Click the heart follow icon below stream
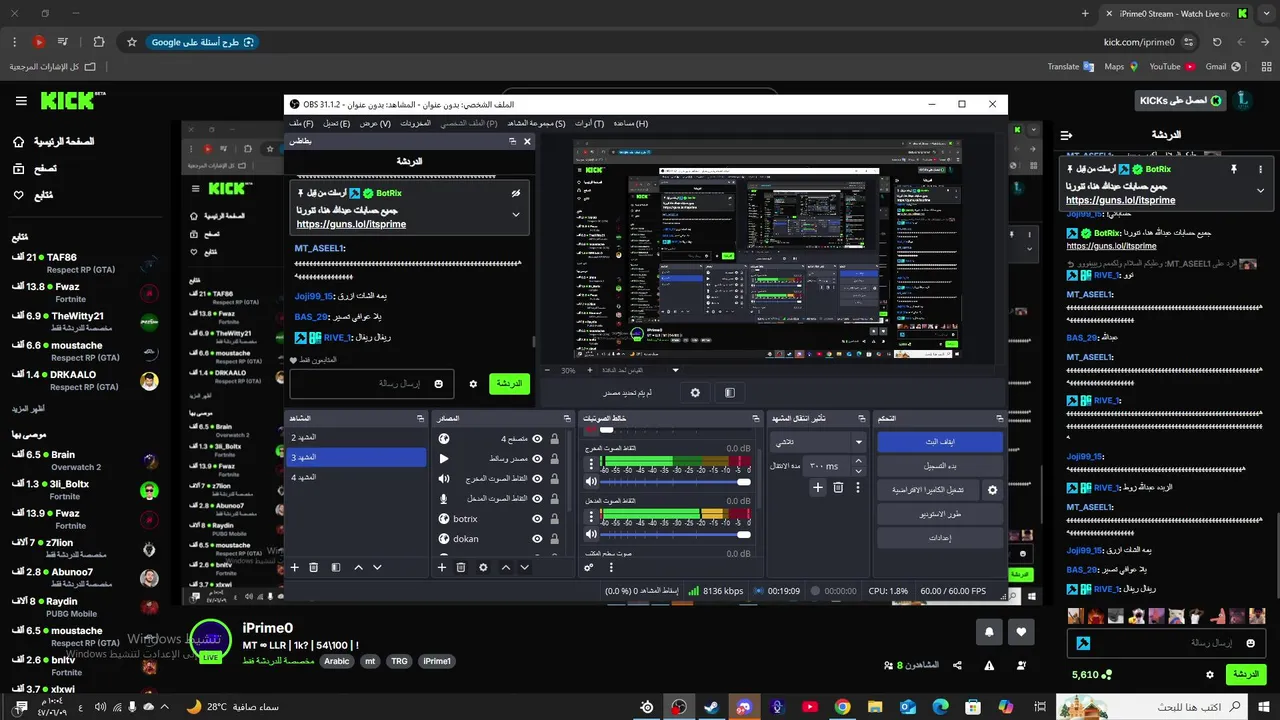The height and width of the screenshot is (720, 1280). (1021, 632)
